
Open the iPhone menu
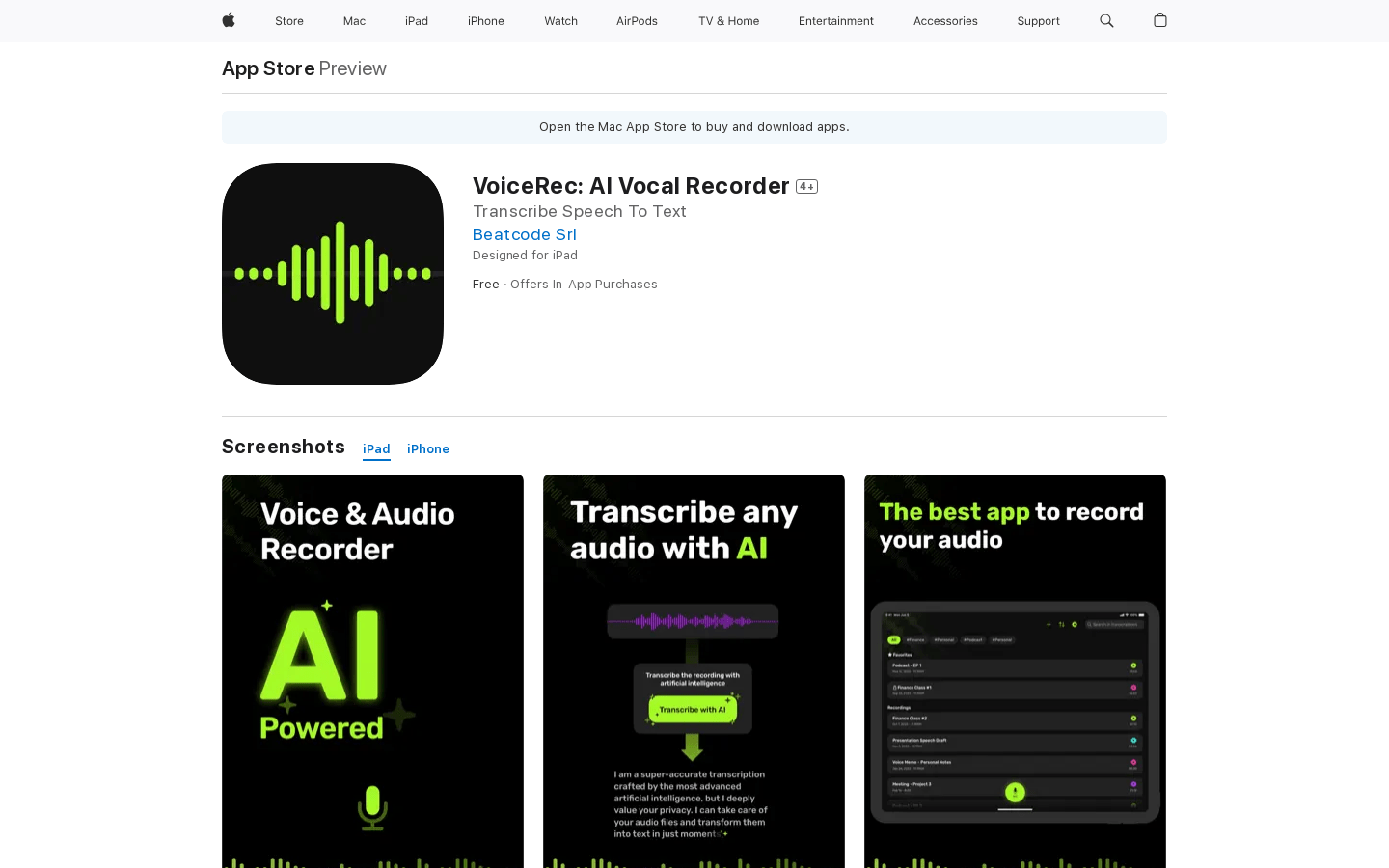[x=485, y=20]
